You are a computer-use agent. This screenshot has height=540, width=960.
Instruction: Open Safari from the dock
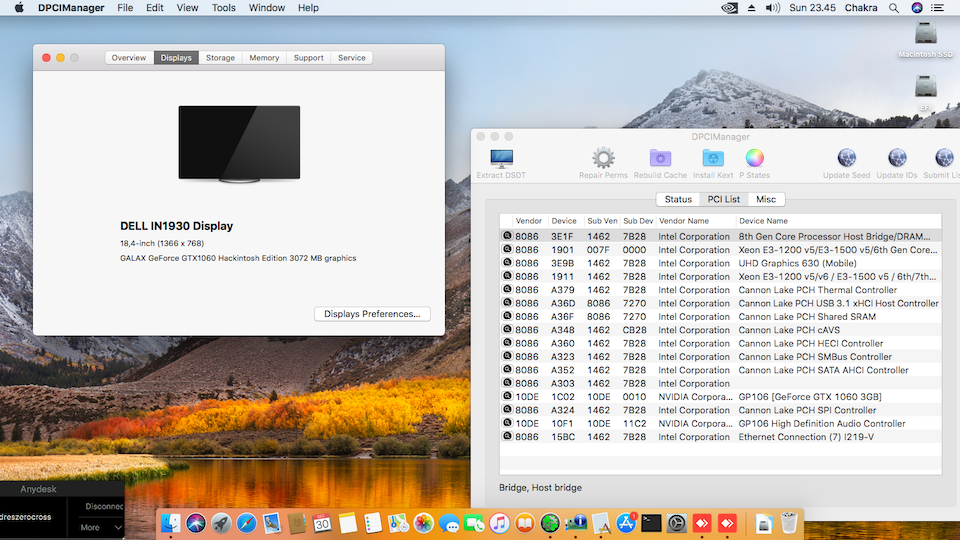point(246,523)
